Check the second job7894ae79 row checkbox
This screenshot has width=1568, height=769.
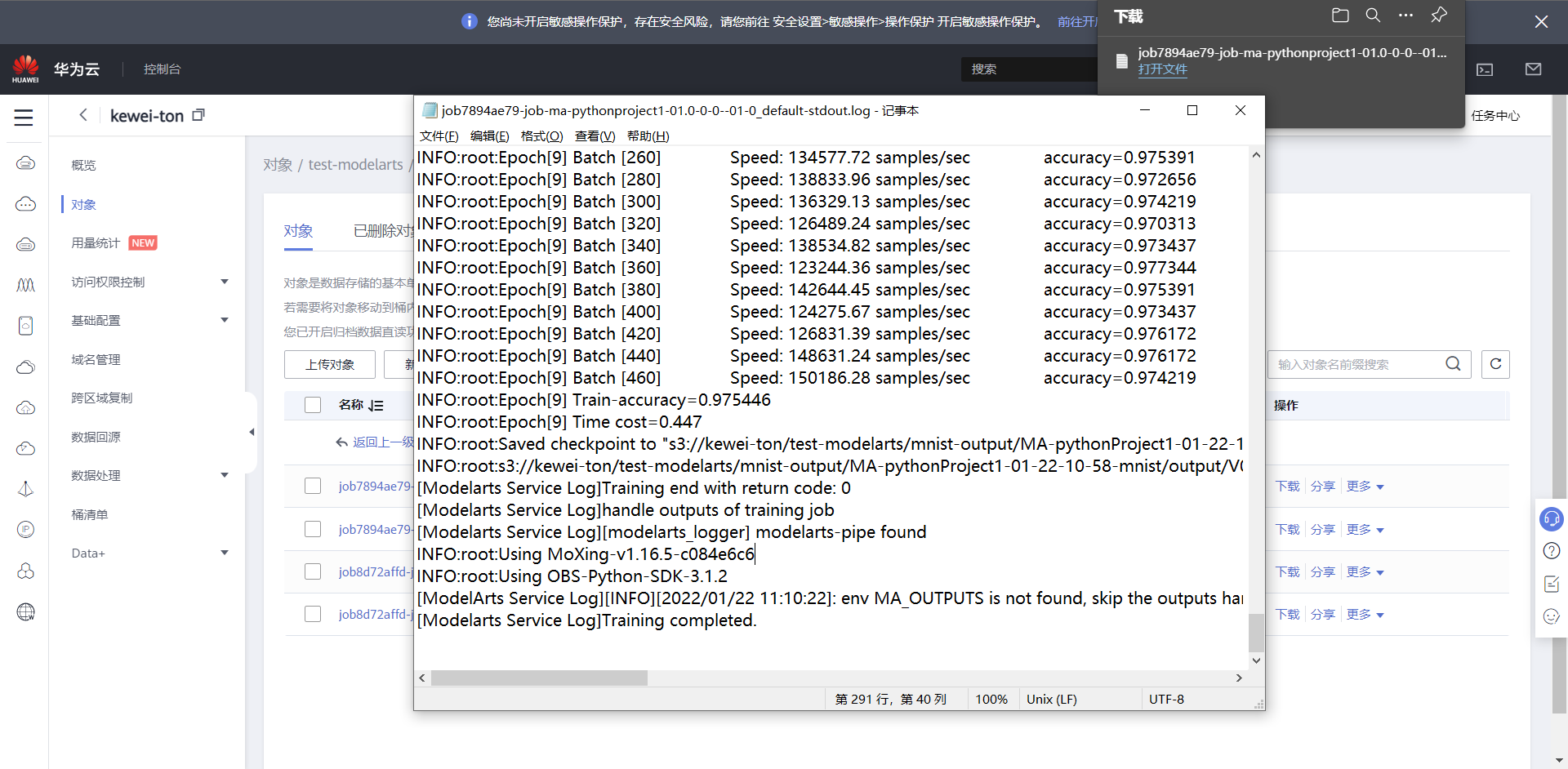point(313,529)
